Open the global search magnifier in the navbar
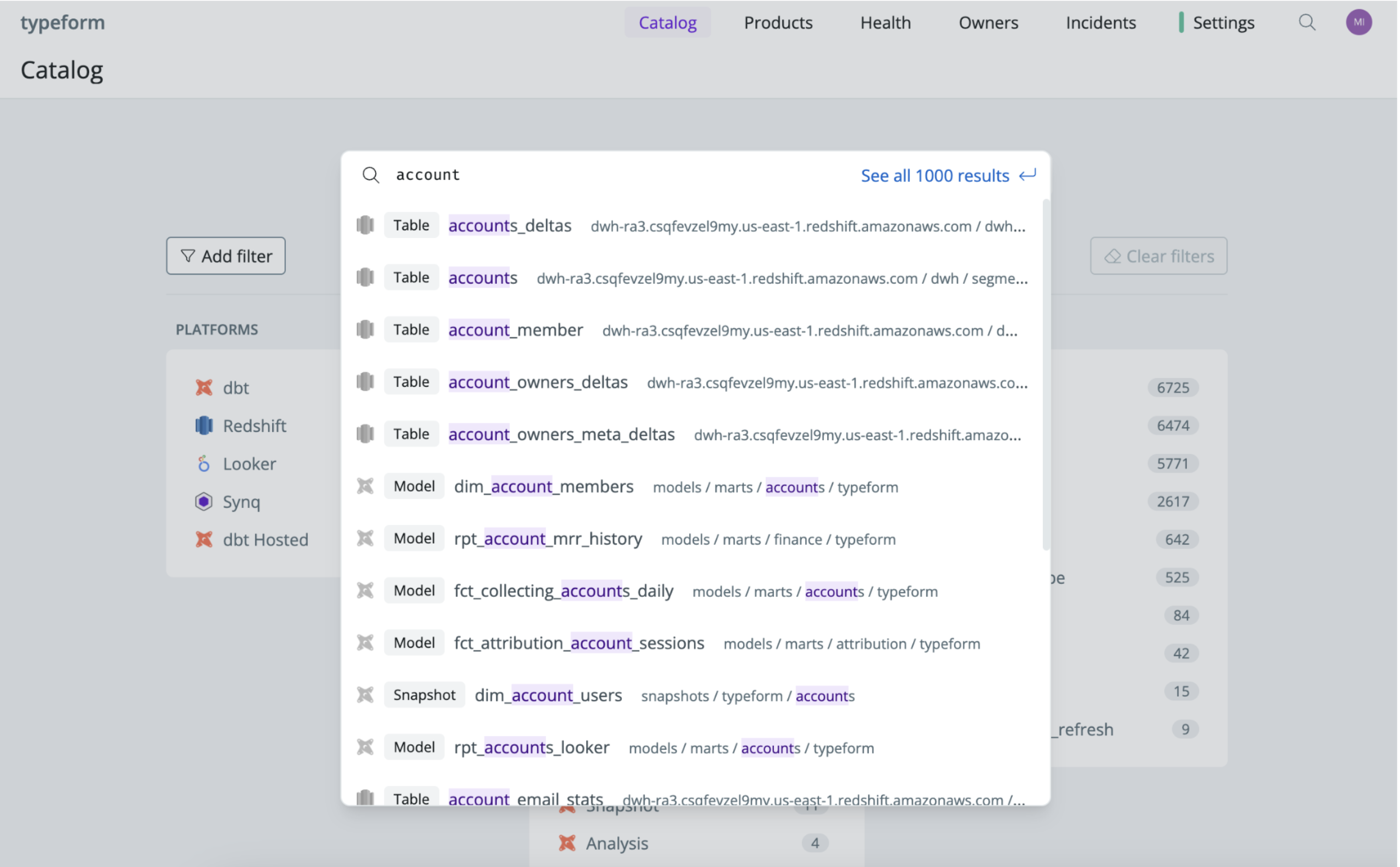This screenshot has height=867, width=1400. point(1307,22)
